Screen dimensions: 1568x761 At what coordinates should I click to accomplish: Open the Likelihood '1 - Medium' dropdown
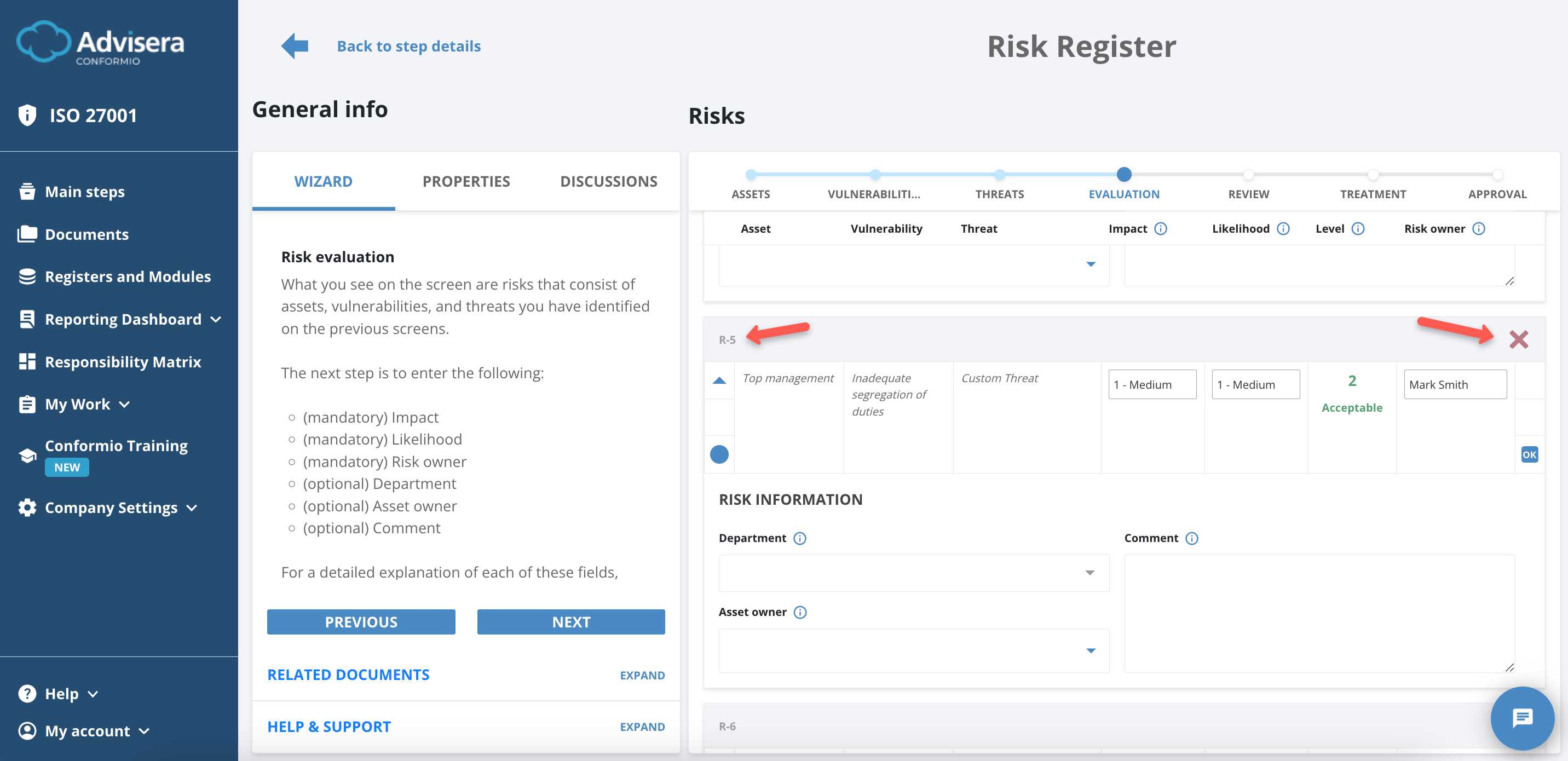coord(1255,384)
